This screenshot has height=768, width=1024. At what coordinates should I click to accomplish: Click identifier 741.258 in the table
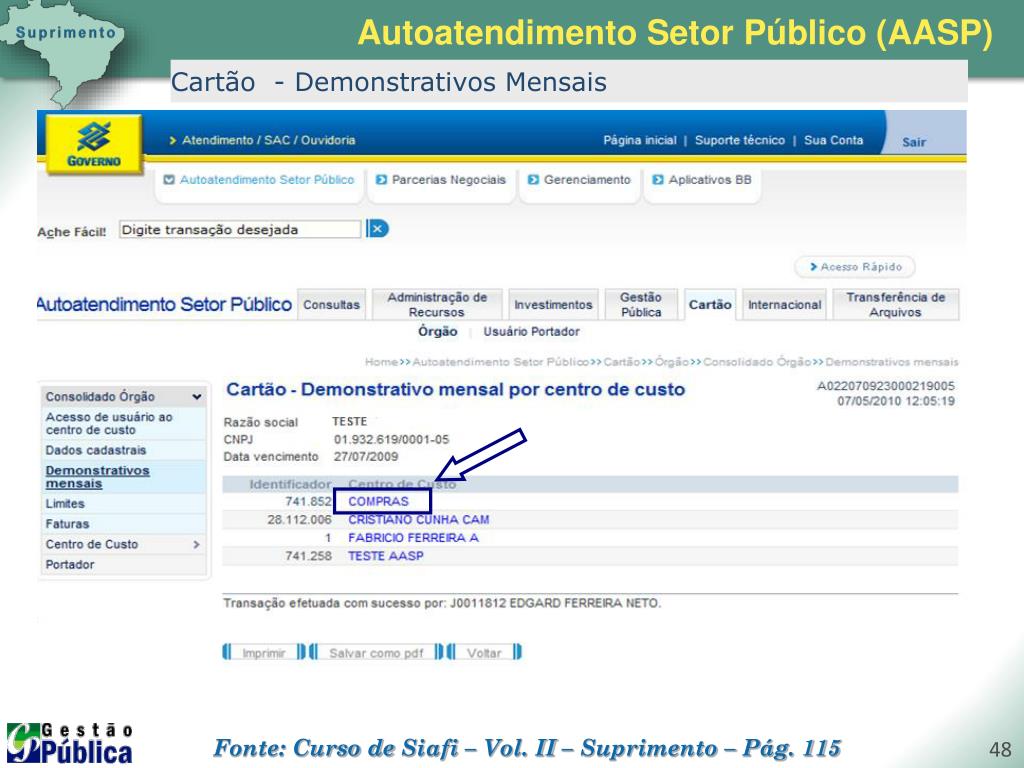tap(308, 556)
